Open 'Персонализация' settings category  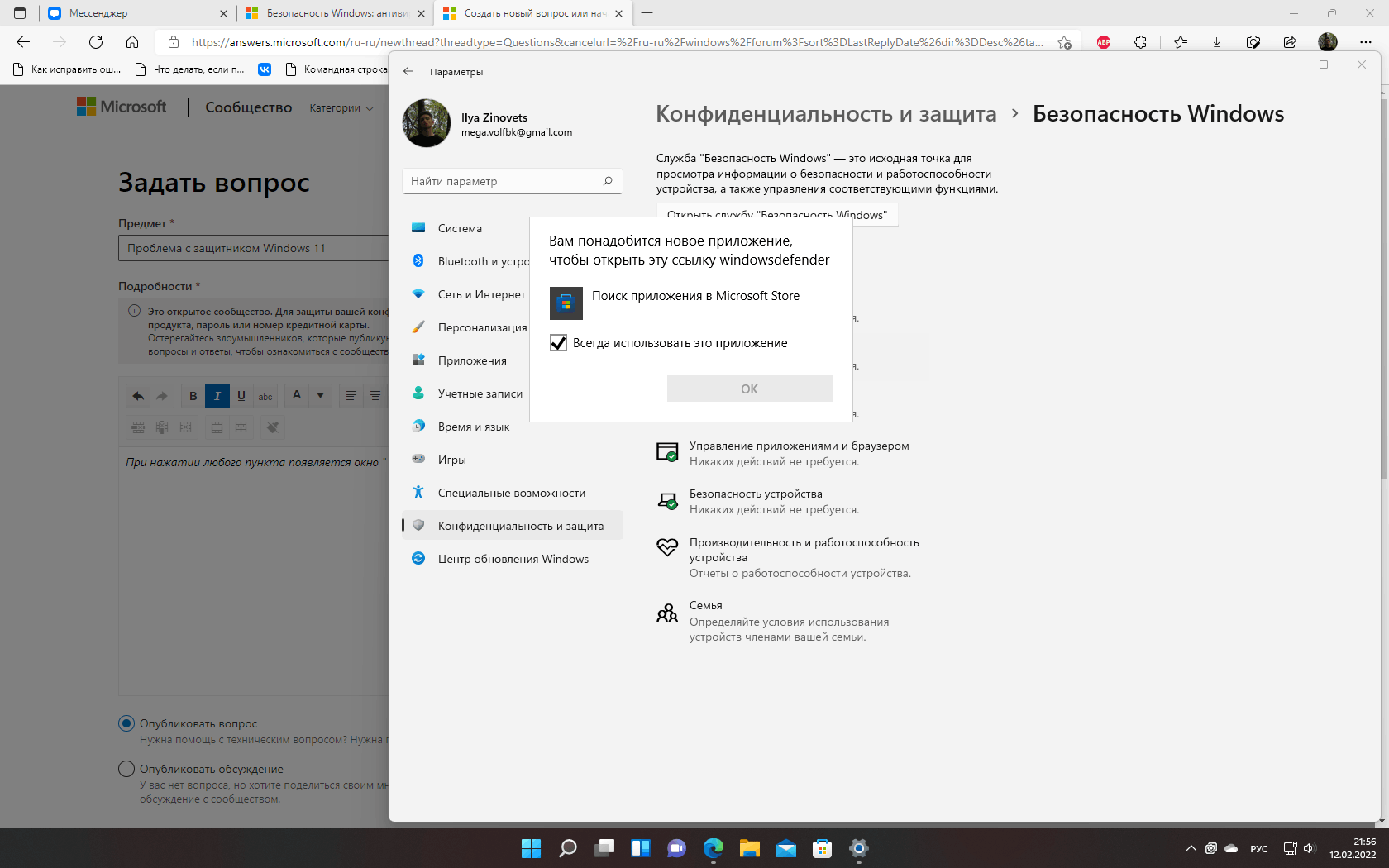click(465, 327)
